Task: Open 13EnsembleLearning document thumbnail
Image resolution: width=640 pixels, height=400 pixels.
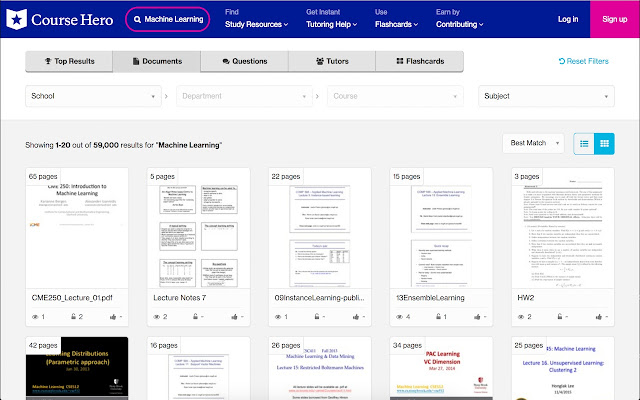Action: pyautogui.click(x=441, y=228)
